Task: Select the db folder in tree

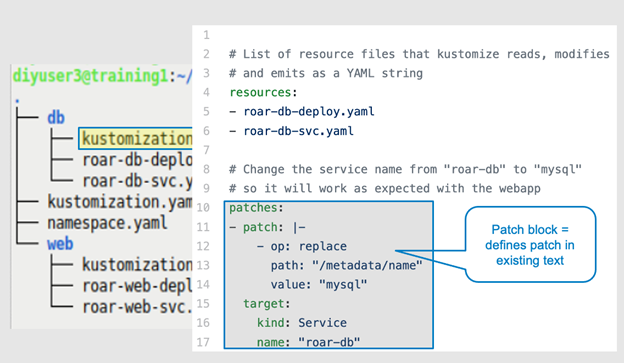Action: click(56, 118)
